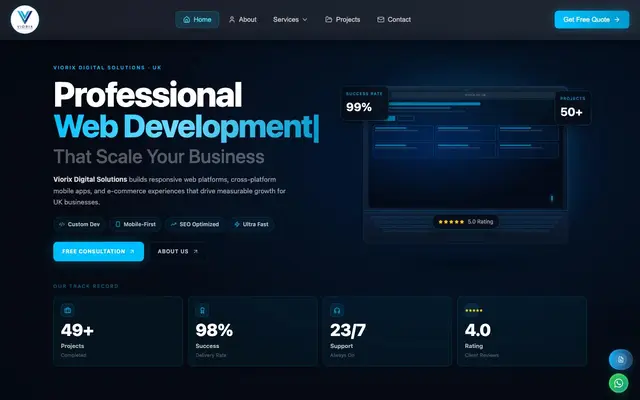Click the blue document floating button

(620, 359)
